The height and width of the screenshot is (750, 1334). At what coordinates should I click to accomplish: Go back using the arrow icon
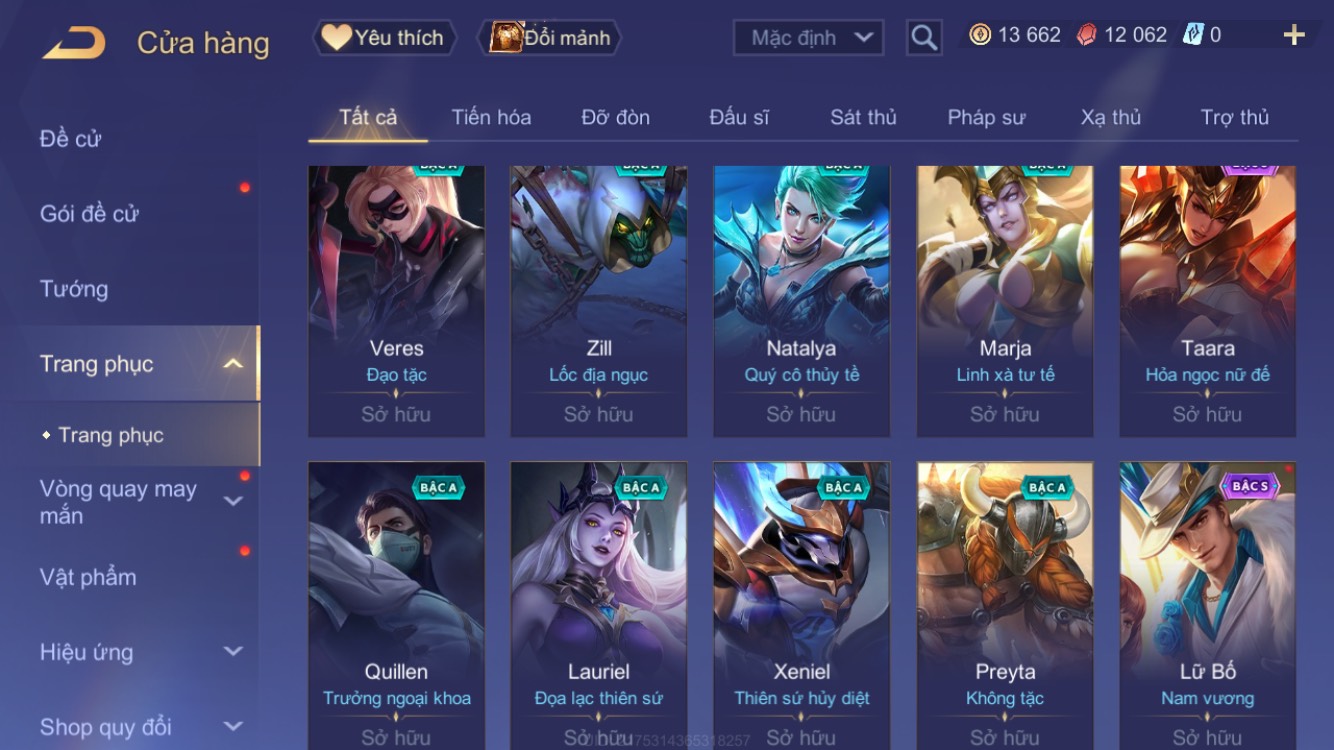(74, 43)
